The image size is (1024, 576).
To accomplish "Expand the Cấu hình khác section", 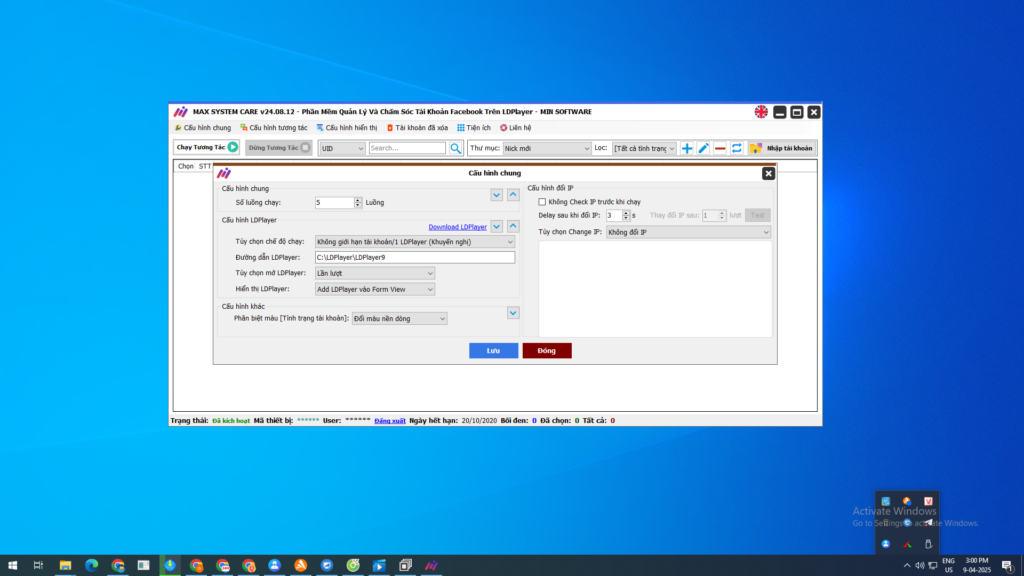I will [513, 313].
